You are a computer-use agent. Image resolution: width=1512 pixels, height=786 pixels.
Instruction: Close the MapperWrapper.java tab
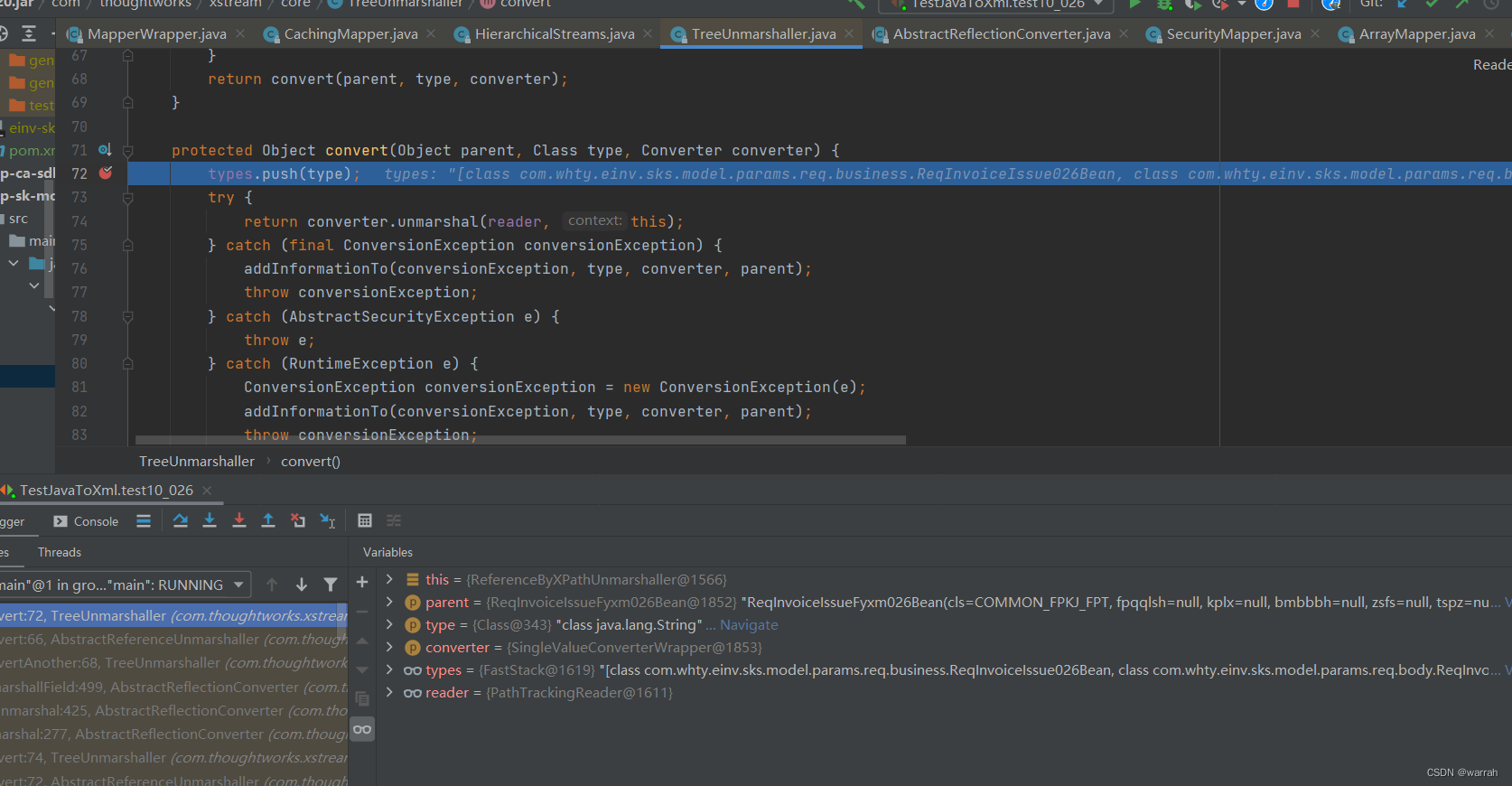[240, 33]
